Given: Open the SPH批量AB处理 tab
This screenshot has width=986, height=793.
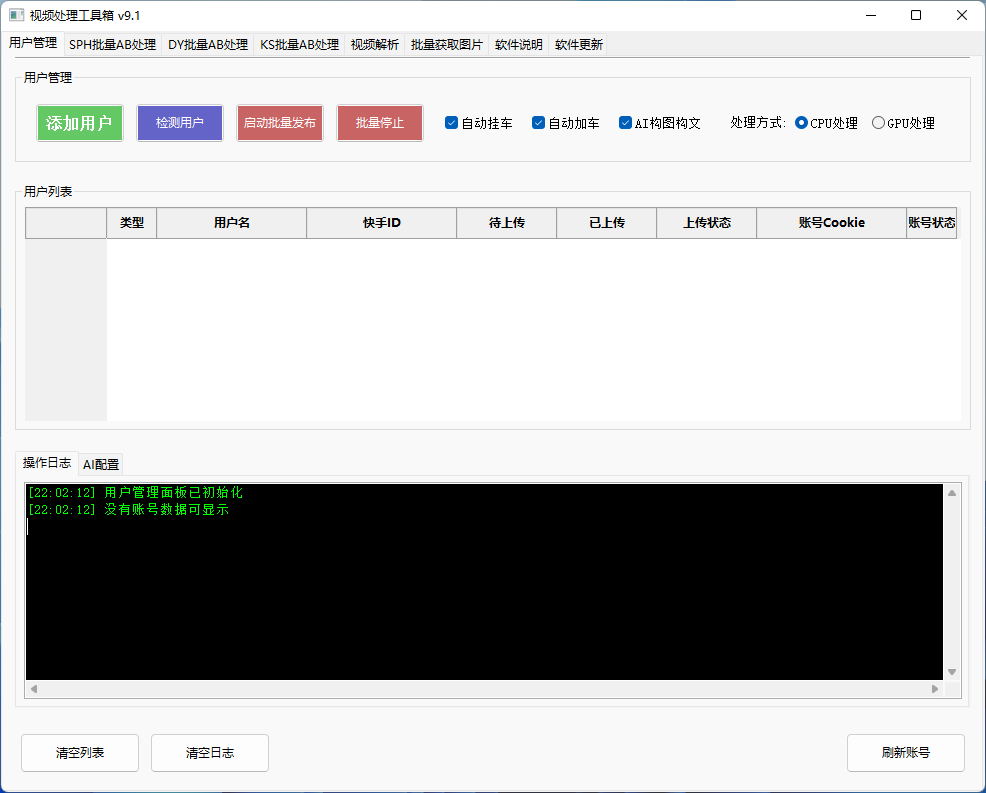Looking at the screenshot, I should [113, 45].
